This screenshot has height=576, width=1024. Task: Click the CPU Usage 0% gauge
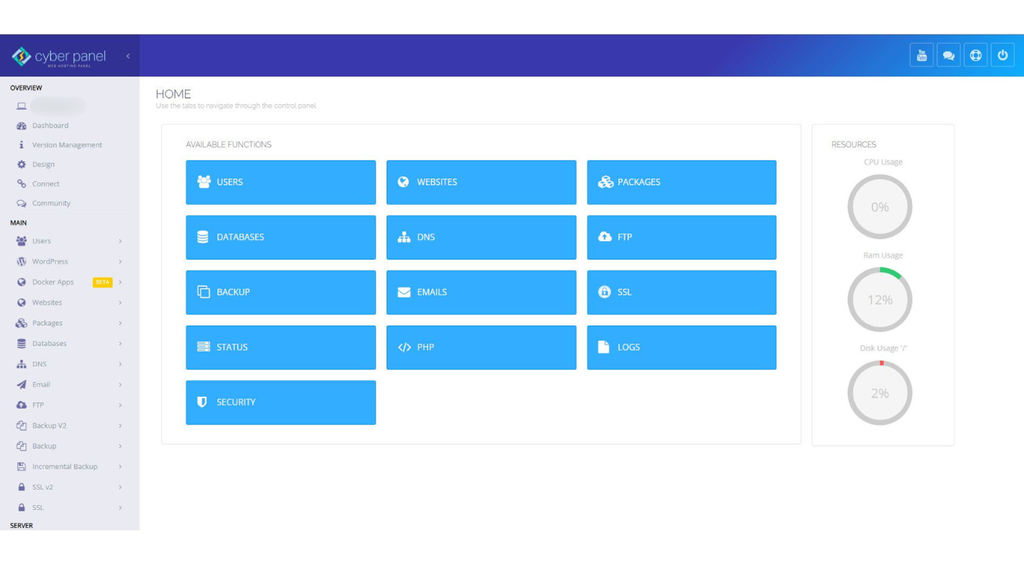coord(880,207)
